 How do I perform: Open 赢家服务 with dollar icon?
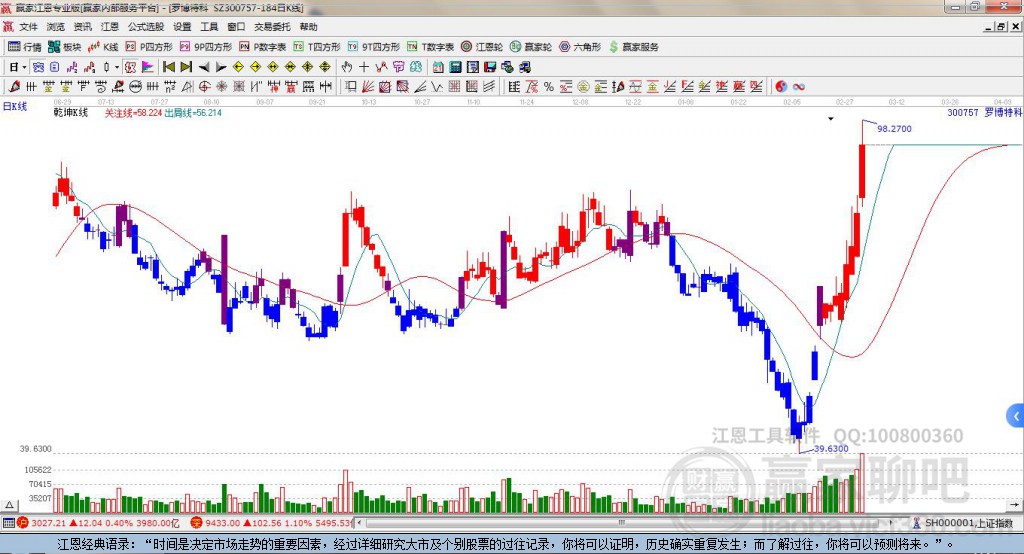[x=633, y=46]
